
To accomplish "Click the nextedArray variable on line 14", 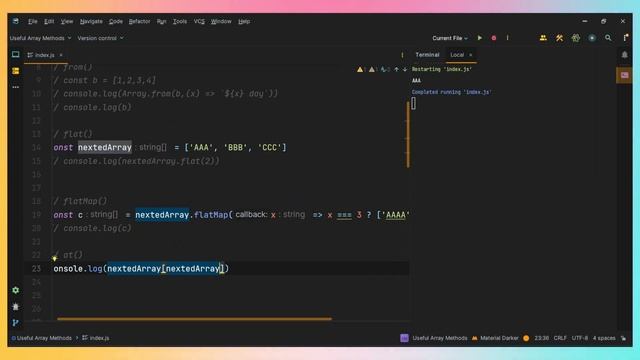I will (x=105, y=147).
